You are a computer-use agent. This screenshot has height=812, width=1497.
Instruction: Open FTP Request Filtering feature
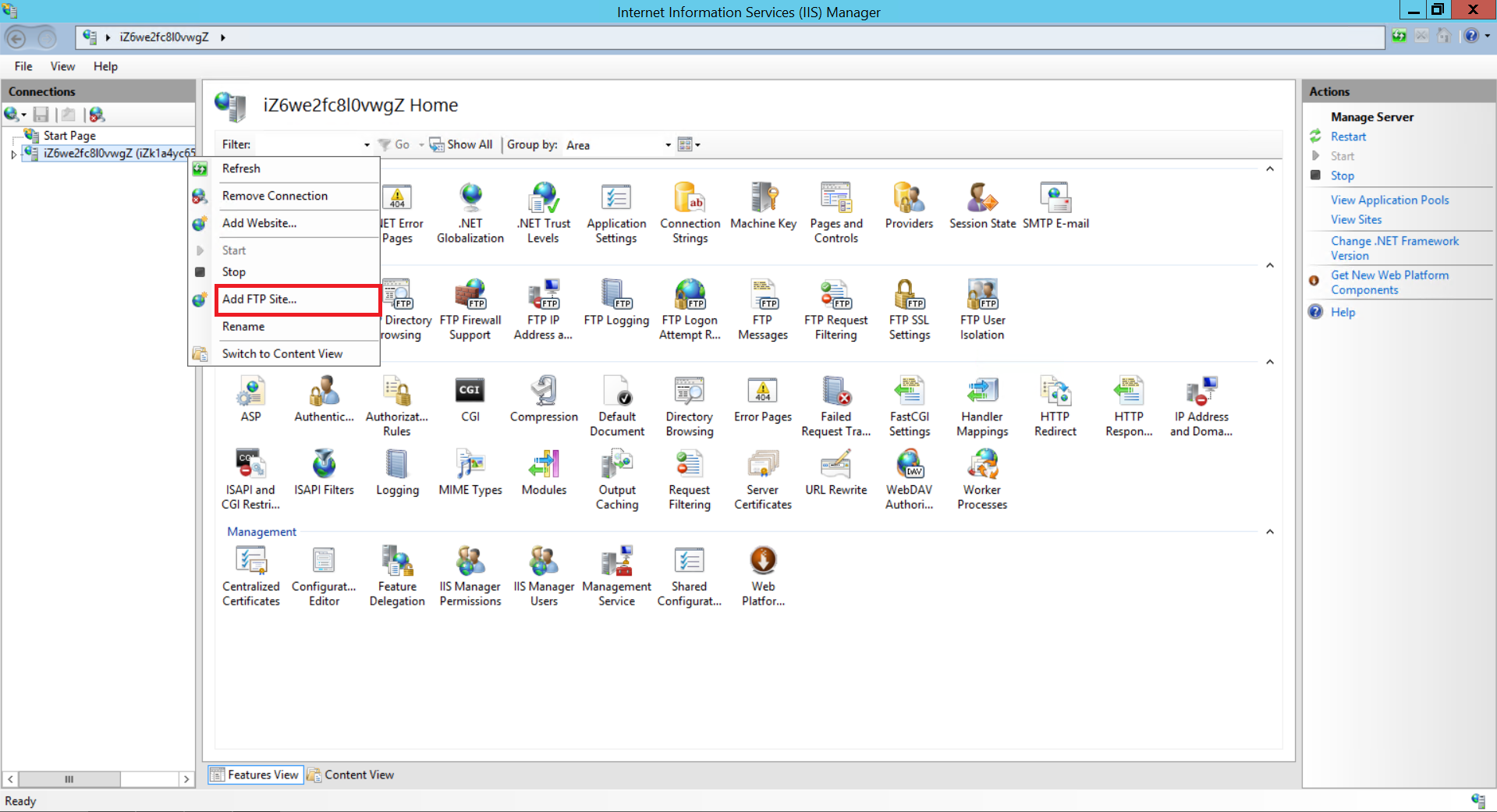click(836, 310)
